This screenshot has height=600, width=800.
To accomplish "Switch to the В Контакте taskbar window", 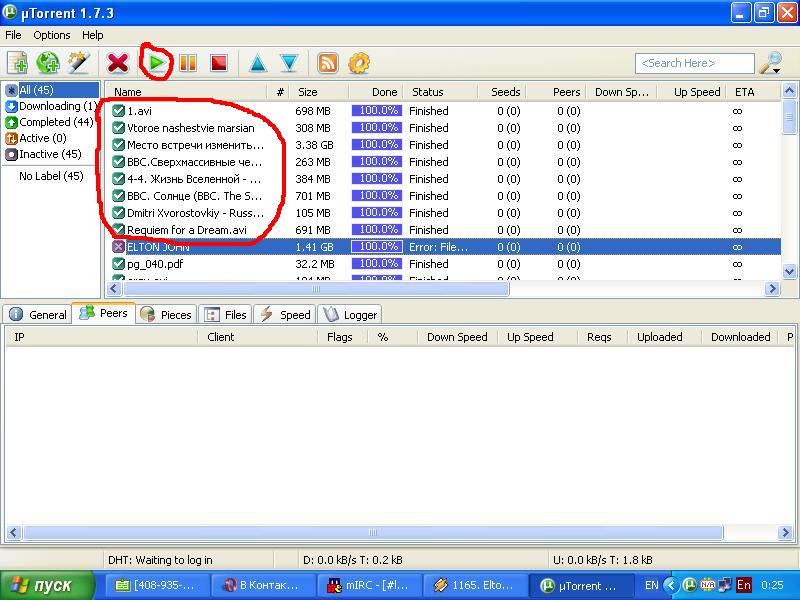I will click(262, 586).
